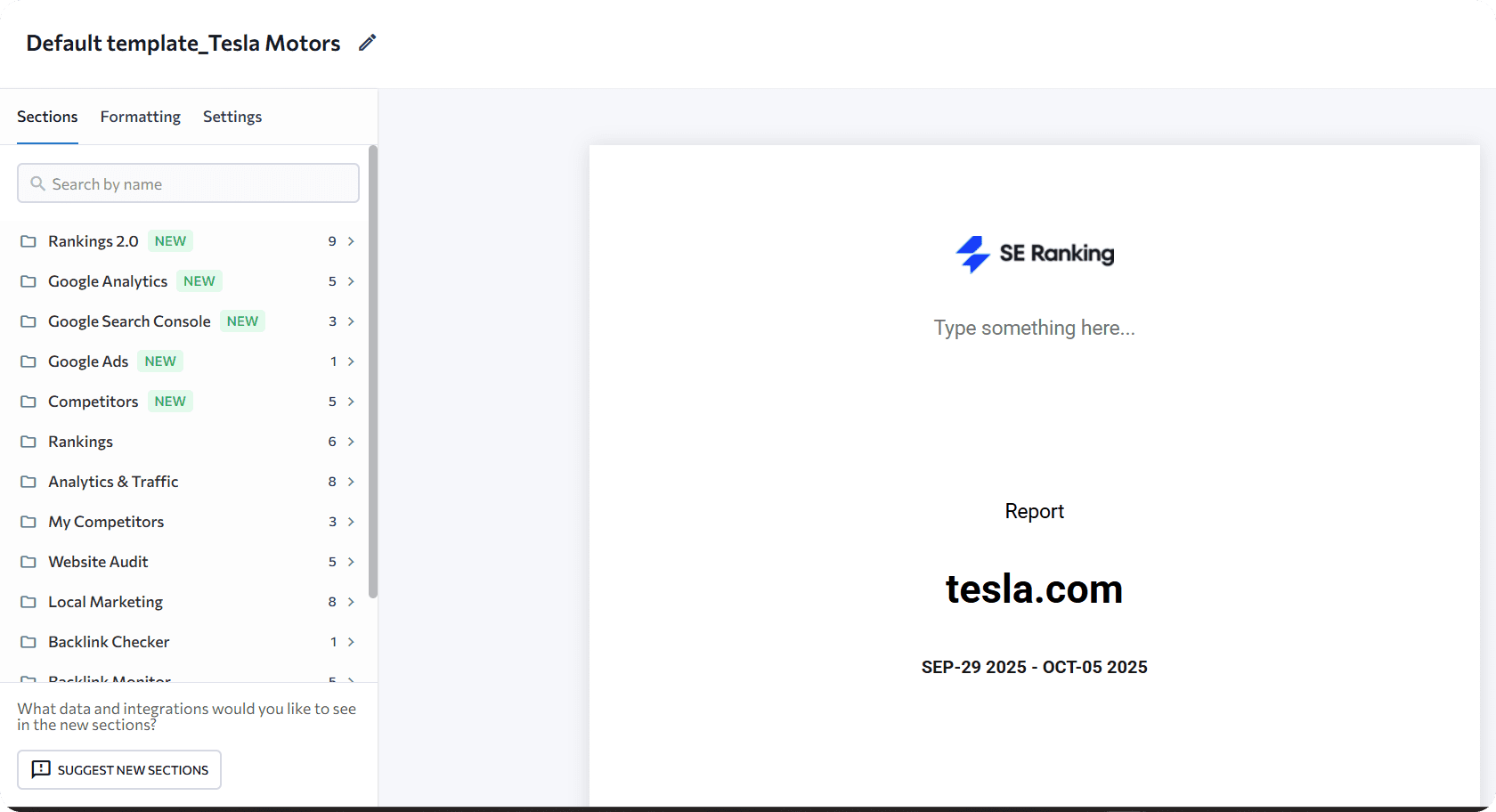Click the sections list scrollbar
The image size is (1496, 812).
[373, 372]
